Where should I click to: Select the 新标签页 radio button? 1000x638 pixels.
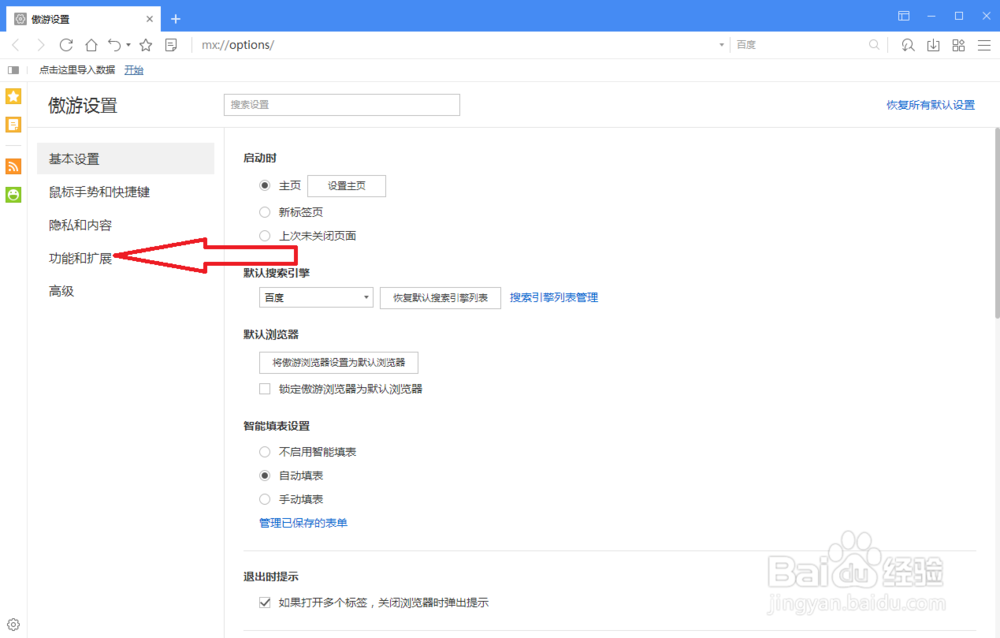[265, 212]
